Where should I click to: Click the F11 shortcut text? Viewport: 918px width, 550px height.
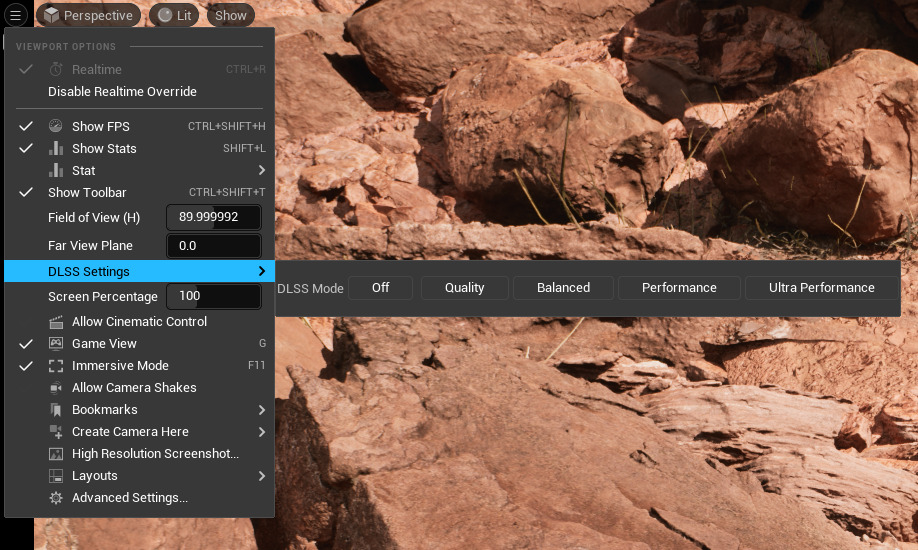click(256, 365)
